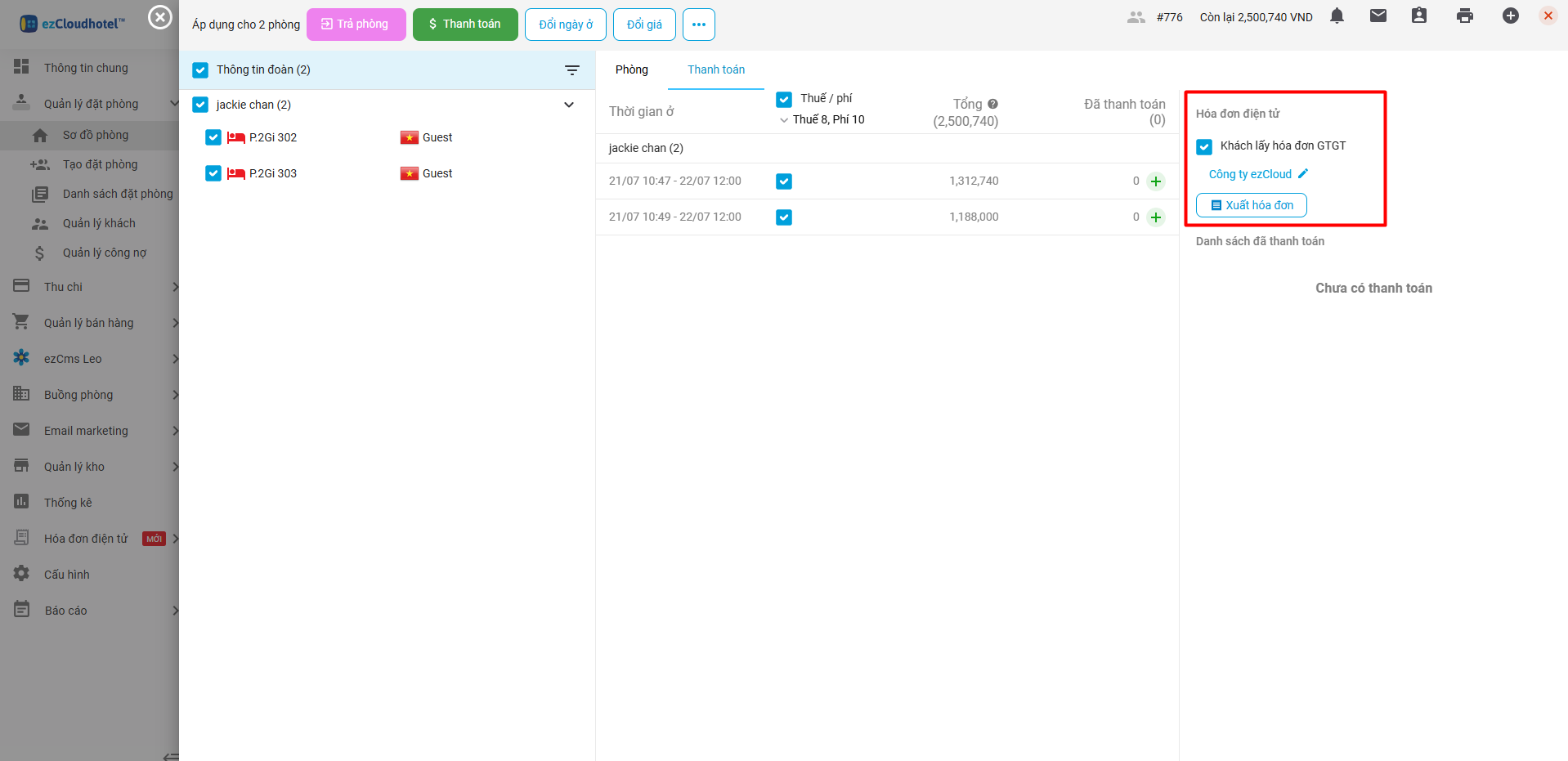Screen dimensions: 1568x761
Task: Click the guest profile badge icon
Action: click(1419, 16)
